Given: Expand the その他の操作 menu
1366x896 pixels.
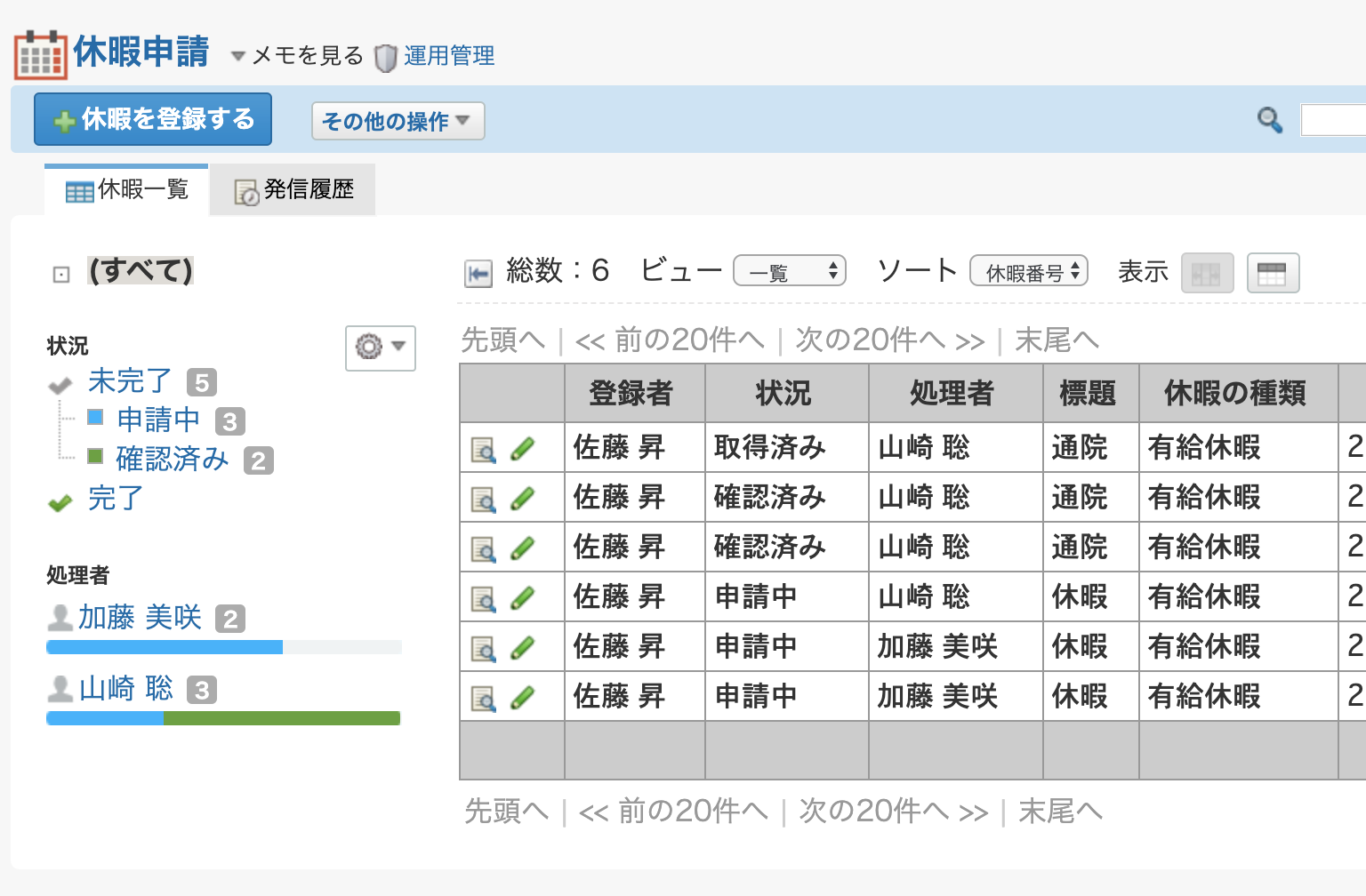Looking at the screenshot, I should [x=398, y=121].
